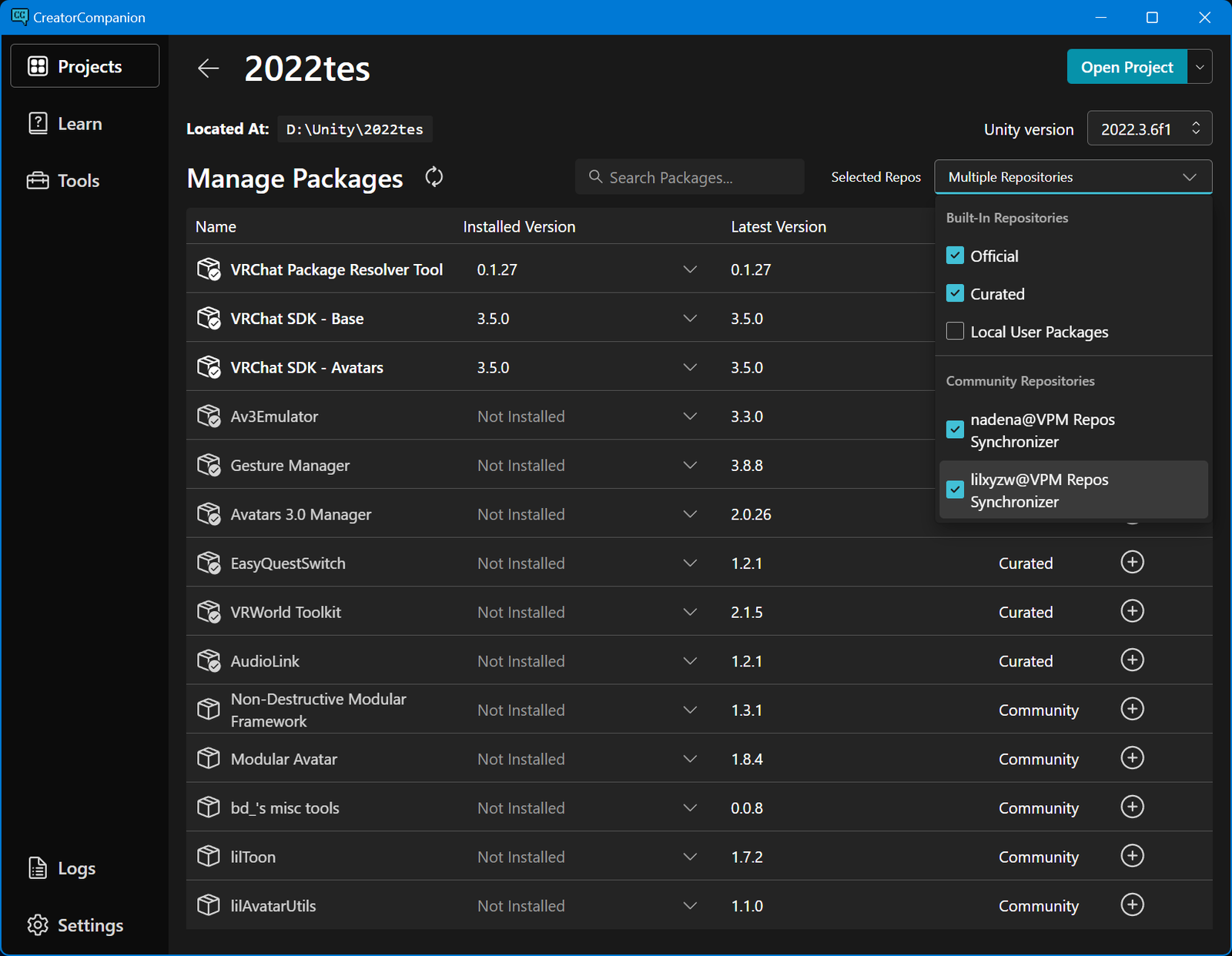Add lilToon with its plus icon
The image size is (1232, 956).
click(x=1132, y=856)
